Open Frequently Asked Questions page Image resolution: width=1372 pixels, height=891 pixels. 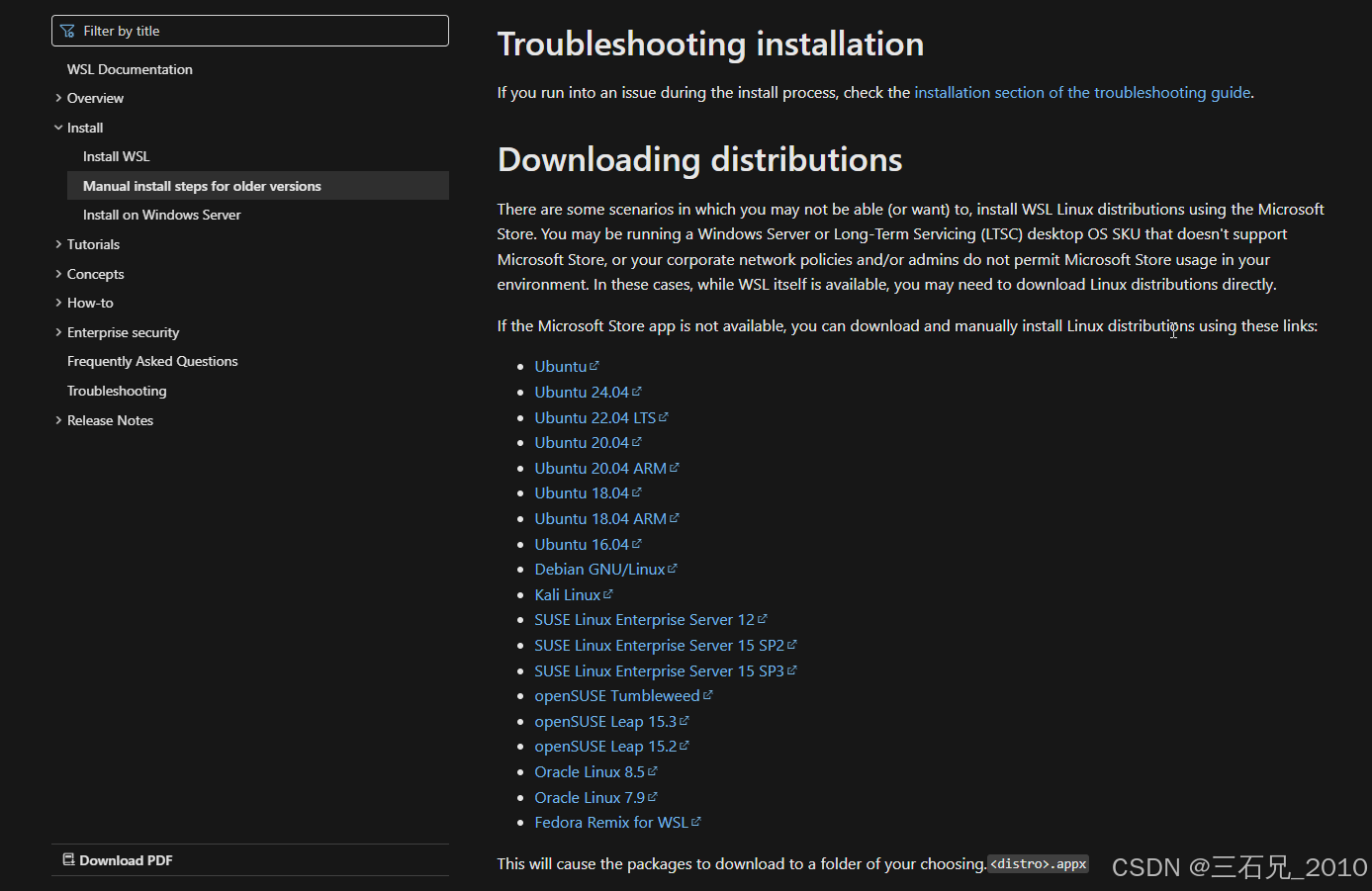(152, 361)
